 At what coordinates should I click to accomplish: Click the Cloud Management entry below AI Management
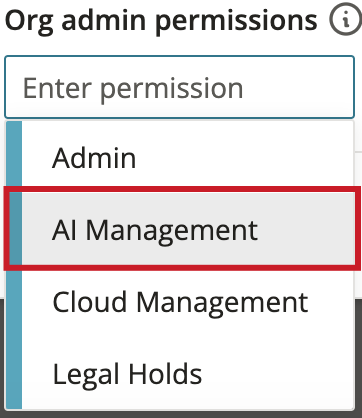click(180, 302)
